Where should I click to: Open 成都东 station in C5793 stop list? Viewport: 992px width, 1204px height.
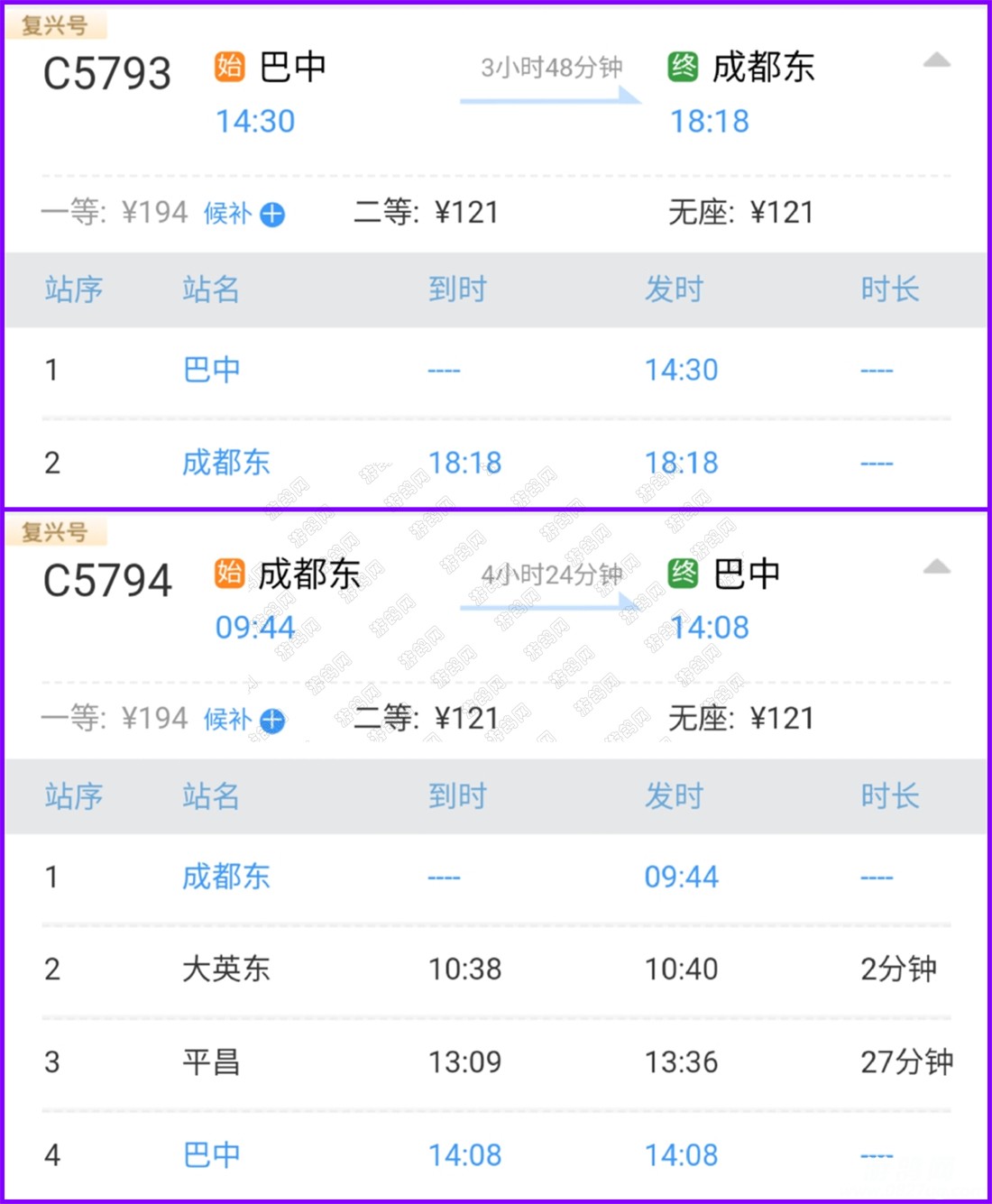(x=225, y=463)
